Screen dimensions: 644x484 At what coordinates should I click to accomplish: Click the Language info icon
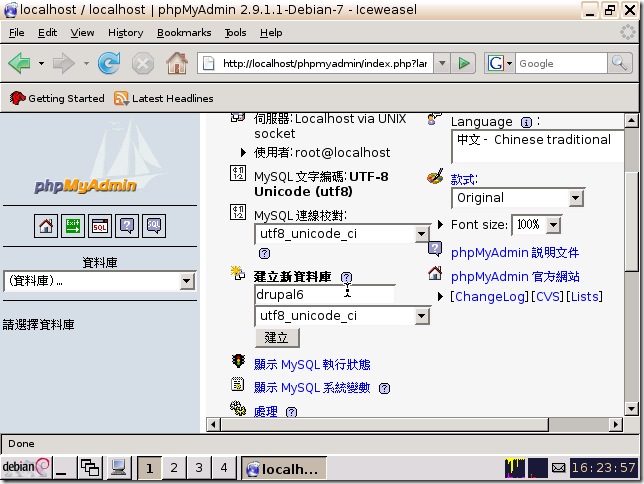(x=526, y=122)
